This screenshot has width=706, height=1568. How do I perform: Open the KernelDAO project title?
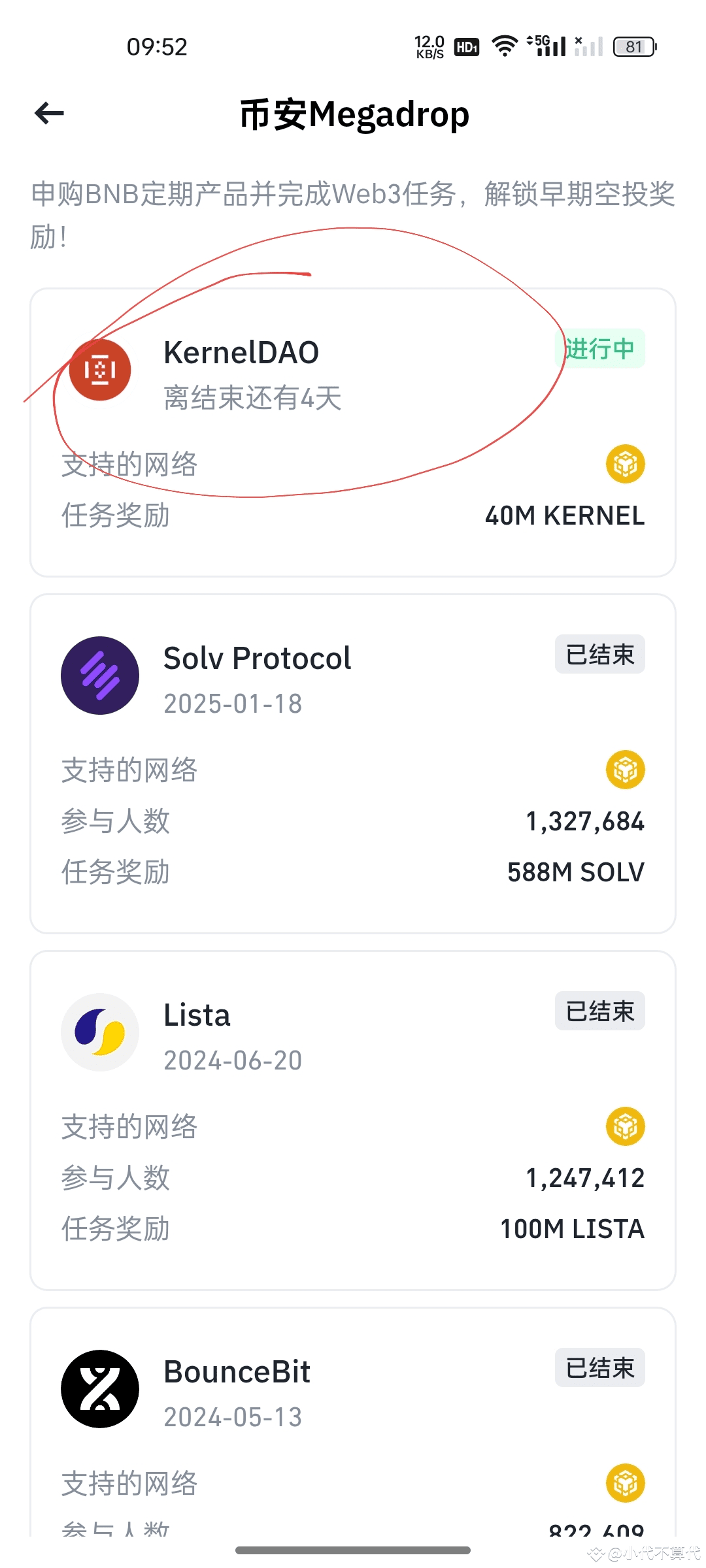pos(241,352)
